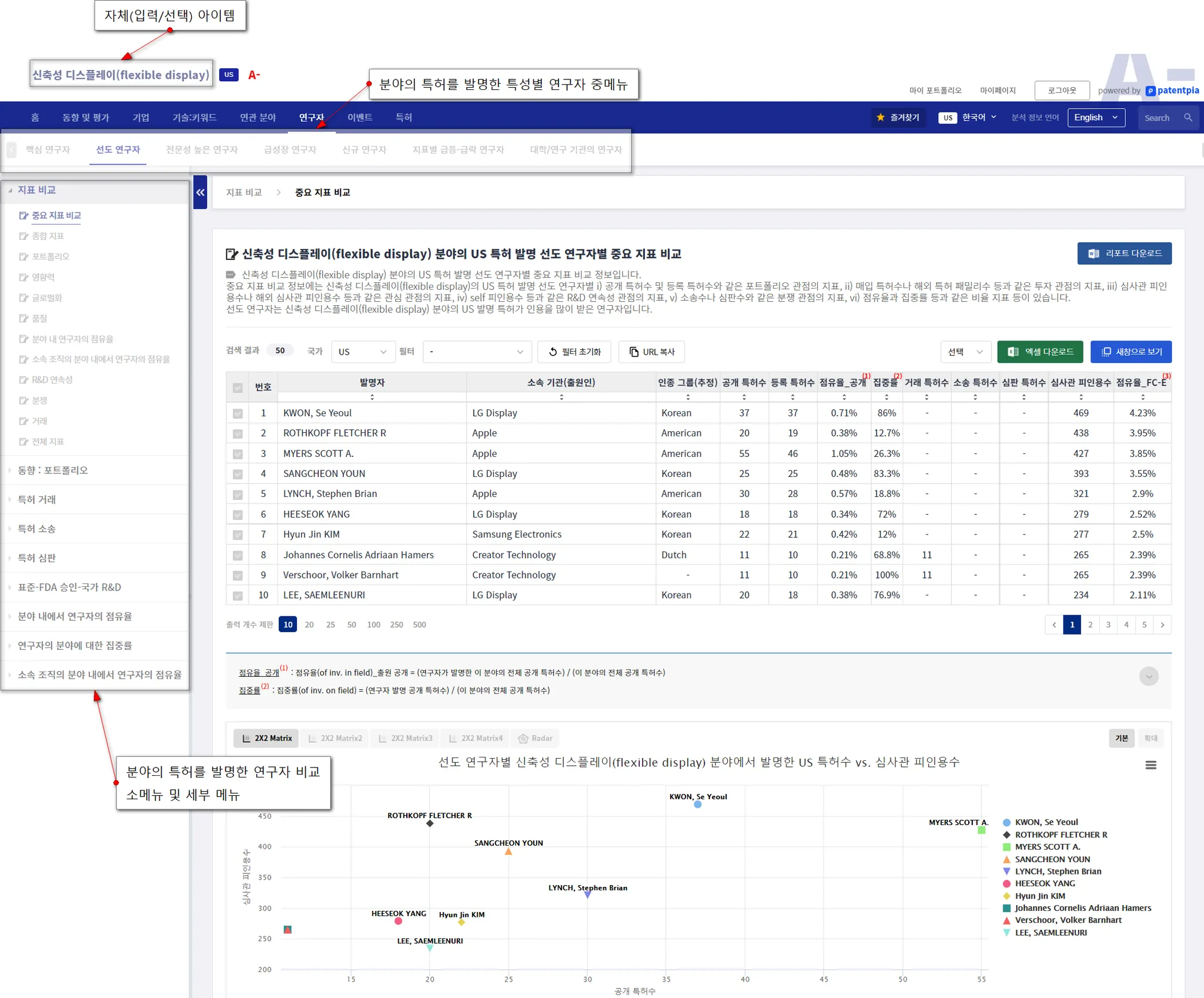Set output limit to 50 rows

click(x=352, y=625)
